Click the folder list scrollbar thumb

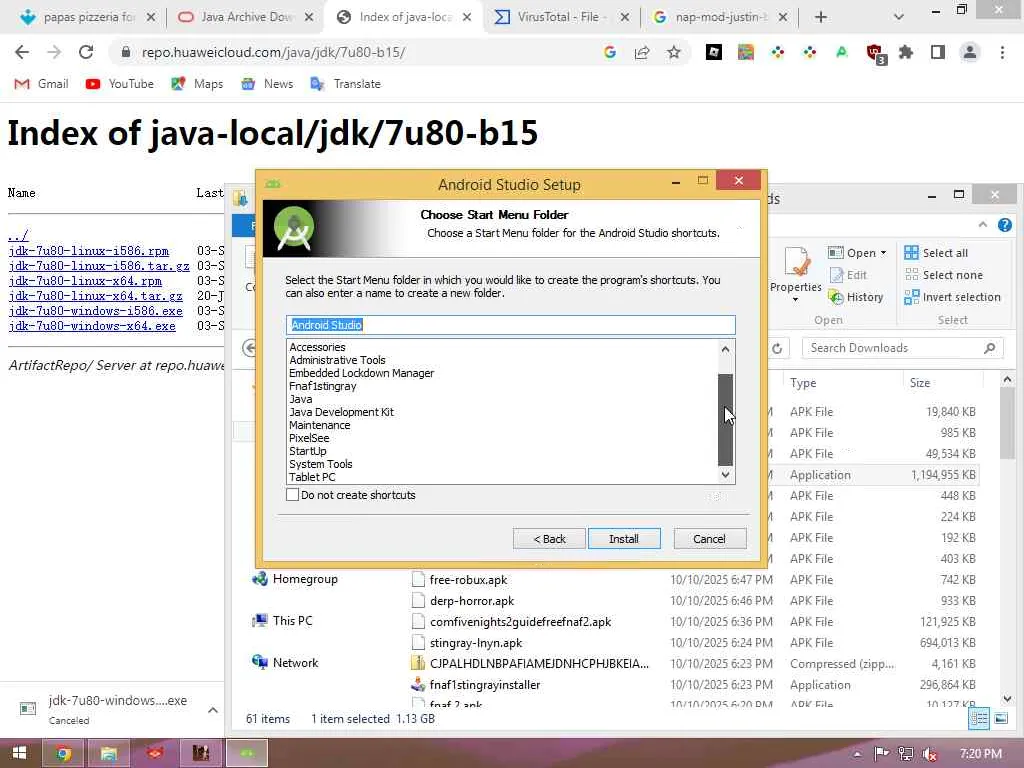pos(726,419)
